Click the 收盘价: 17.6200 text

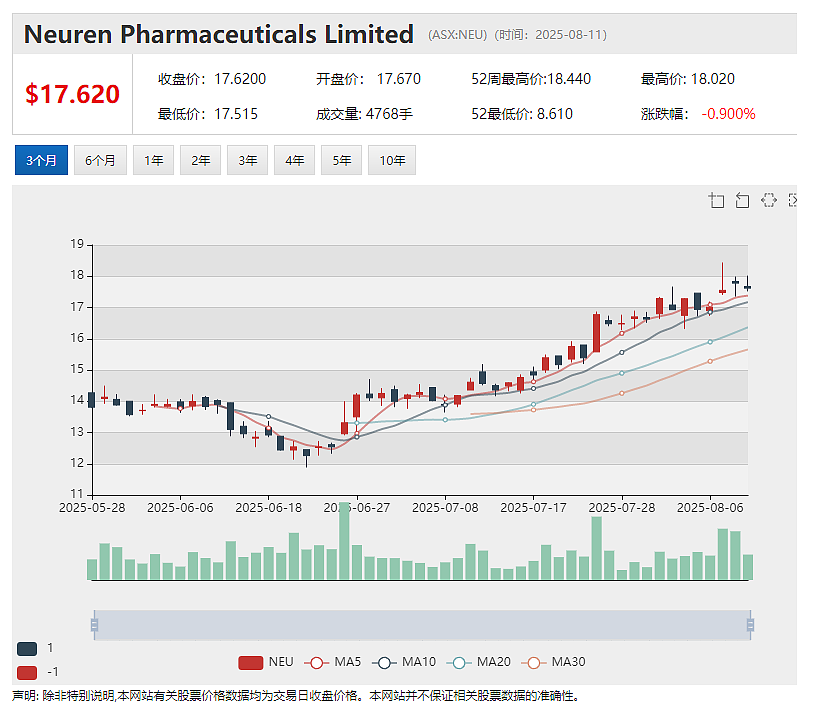212,79
